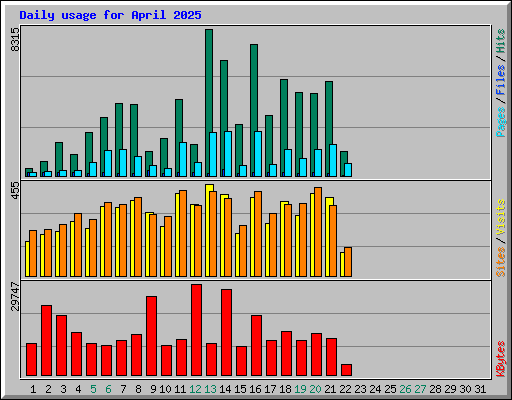Click the Sites legend label
This screenshot has width=512, height=400.
(500, 262)
